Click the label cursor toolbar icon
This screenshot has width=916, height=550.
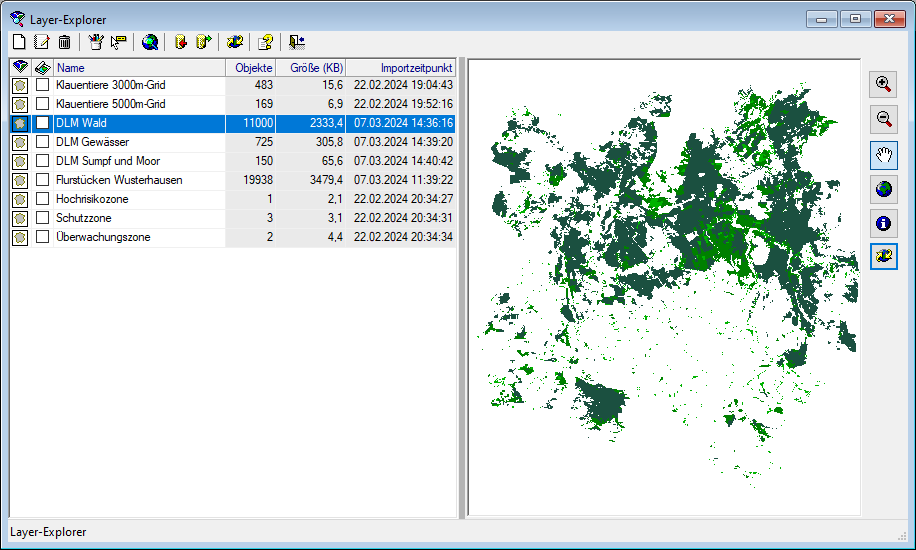click(x=119, y=42)
